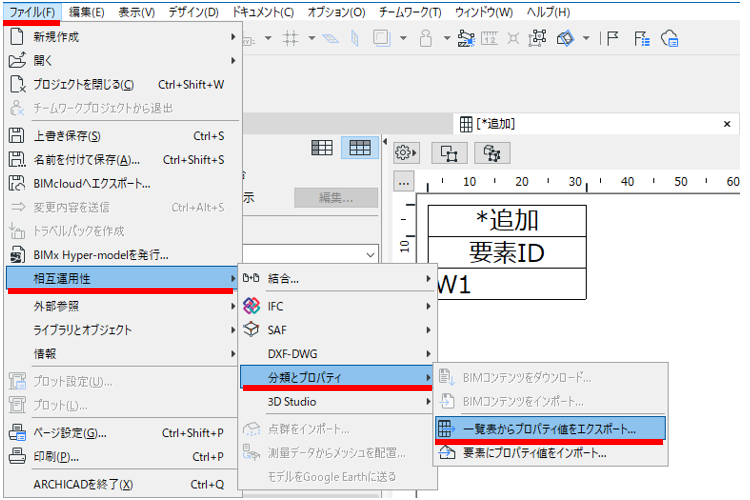This screenshot has height=500, width=750.
Task: Click the grid snap toolbar icon
Action: point(290,38)
